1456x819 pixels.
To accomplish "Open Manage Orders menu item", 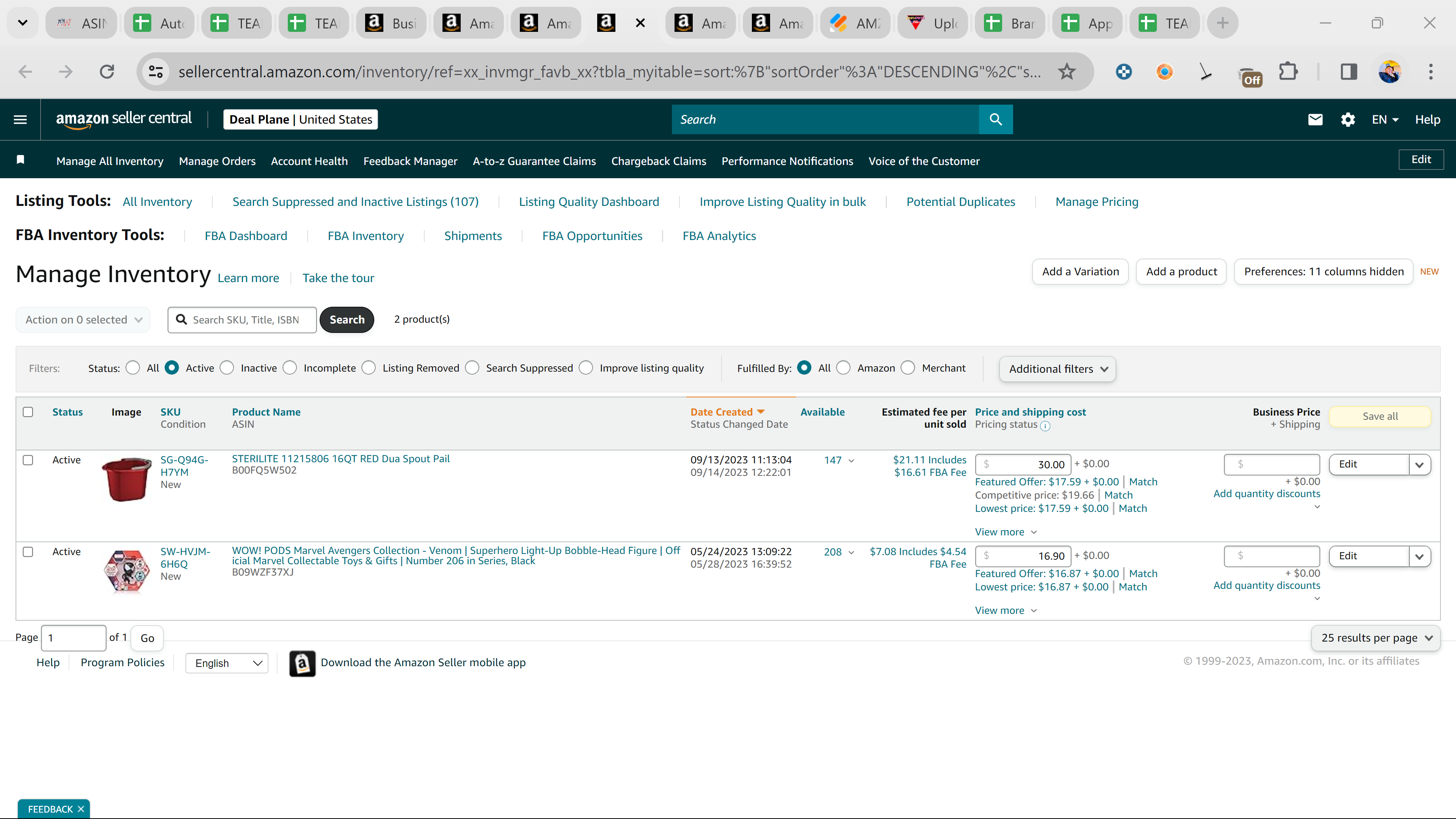I will [x=217, y=161].
